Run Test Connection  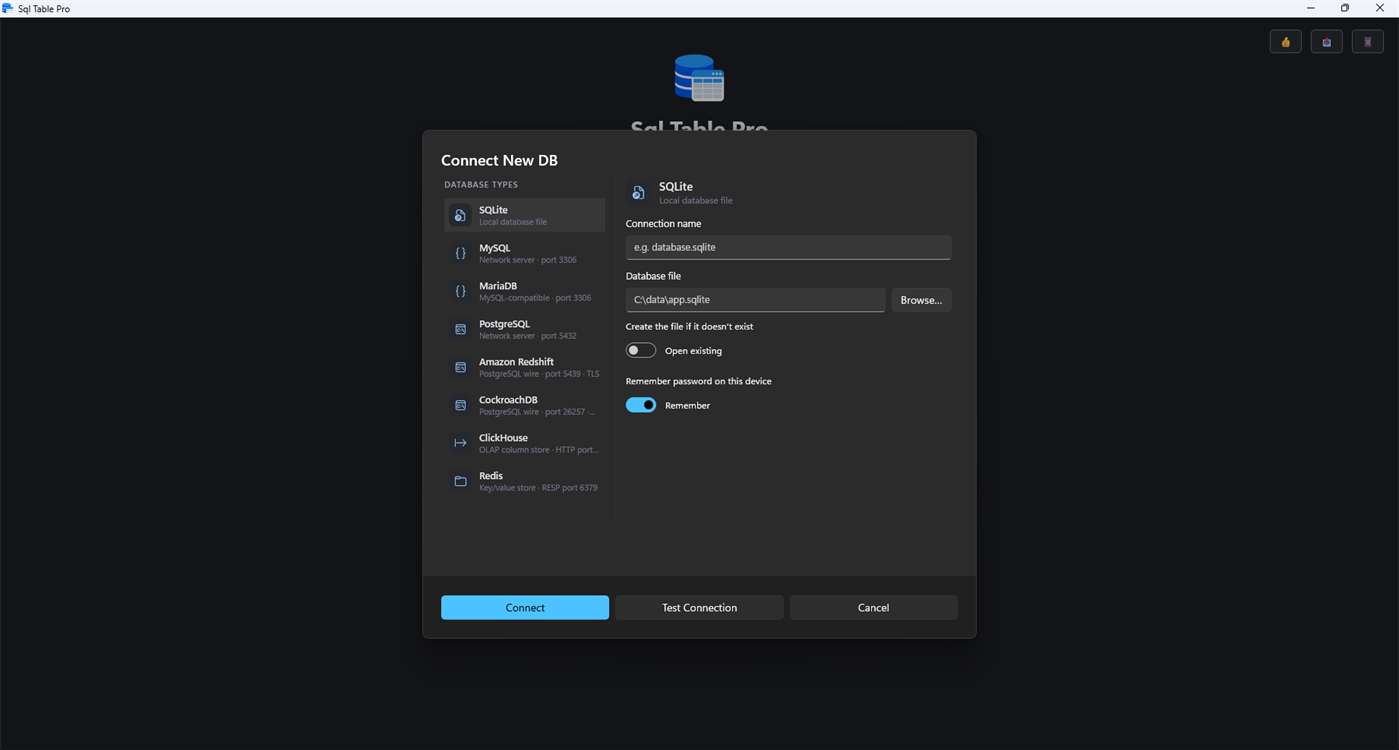699,608
